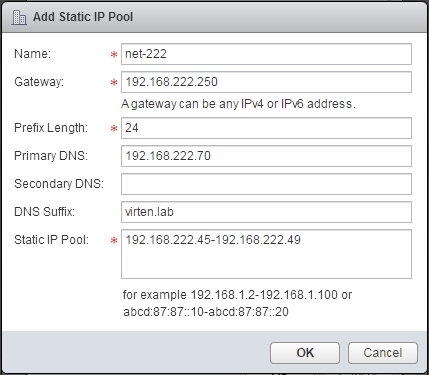Image resolution: width=429 pixels, height=375 pixels.
Task: Click the Static IP Pool range textarea
Action: tap(266, 254)
